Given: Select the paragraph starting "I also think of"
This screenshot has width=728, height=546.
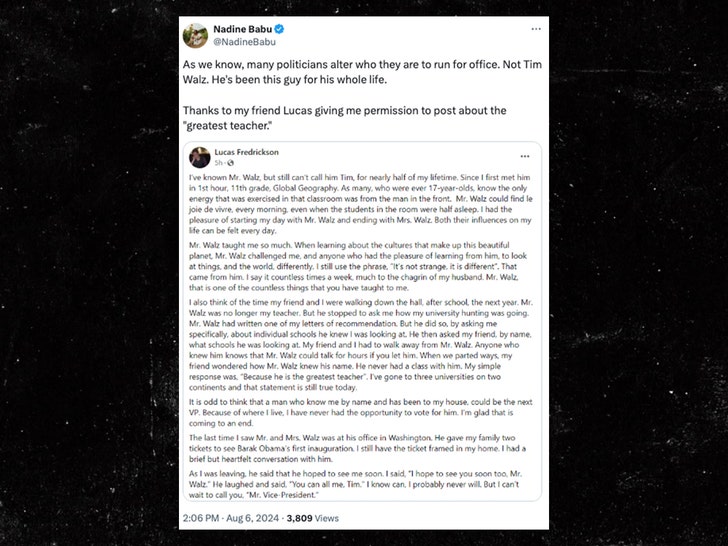Looking at the screenshot, I should coord(364,355).
